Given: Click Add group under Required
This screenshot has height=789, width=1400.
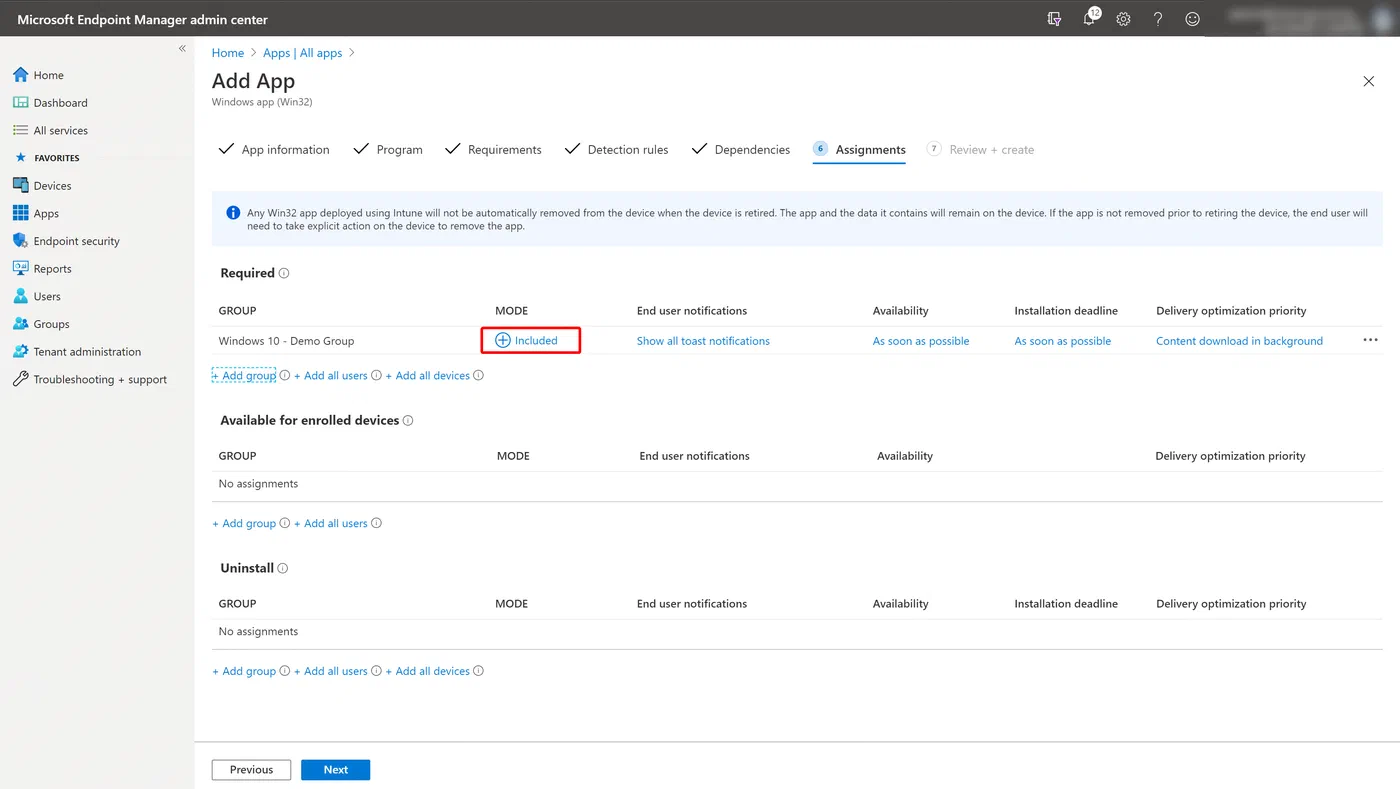Looking at the screenshot, I should coord(244,376).
